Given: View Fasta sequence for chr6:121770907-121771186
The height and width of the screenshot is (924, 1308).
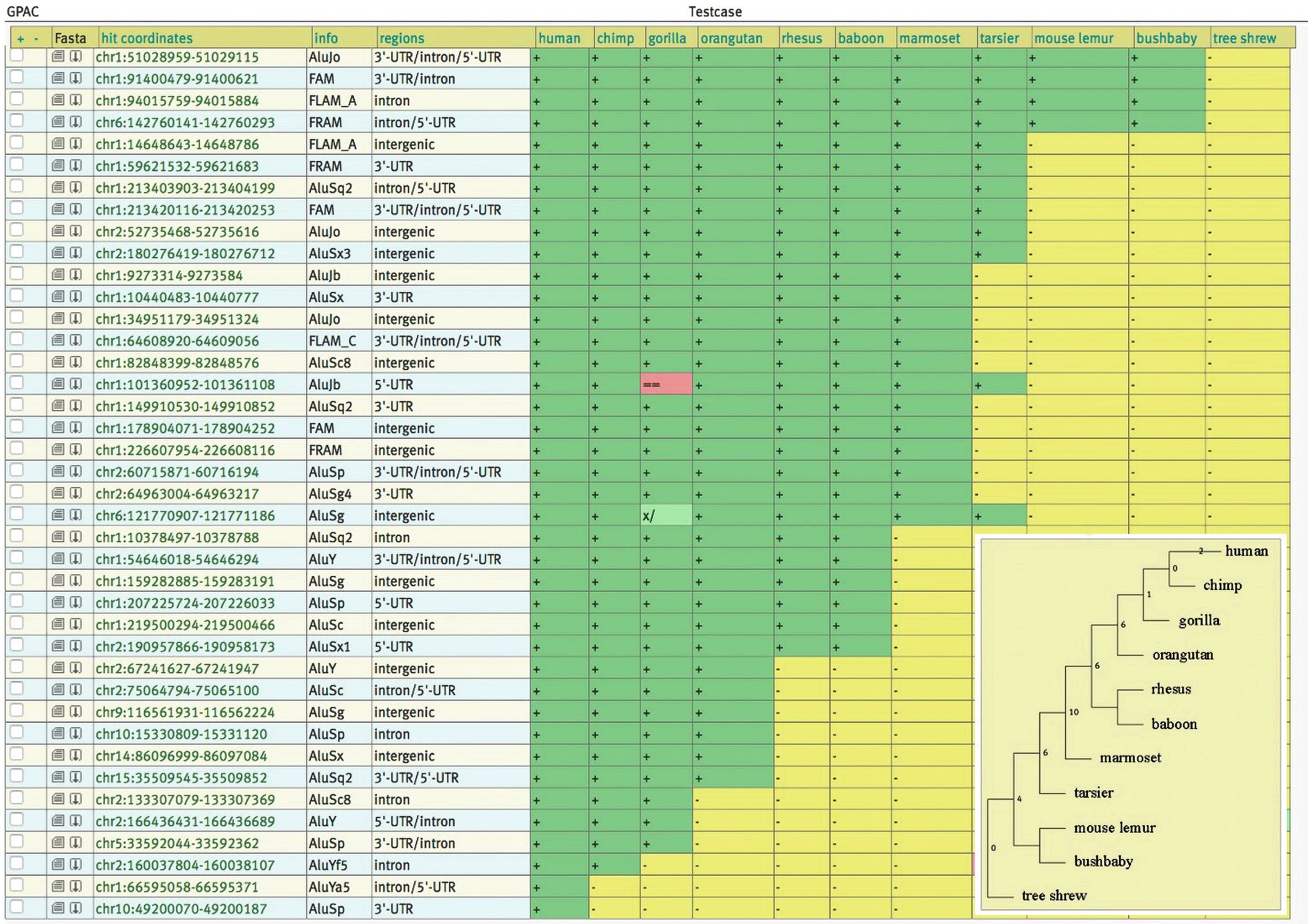Looking at the screenshot, I should (58, 516).
